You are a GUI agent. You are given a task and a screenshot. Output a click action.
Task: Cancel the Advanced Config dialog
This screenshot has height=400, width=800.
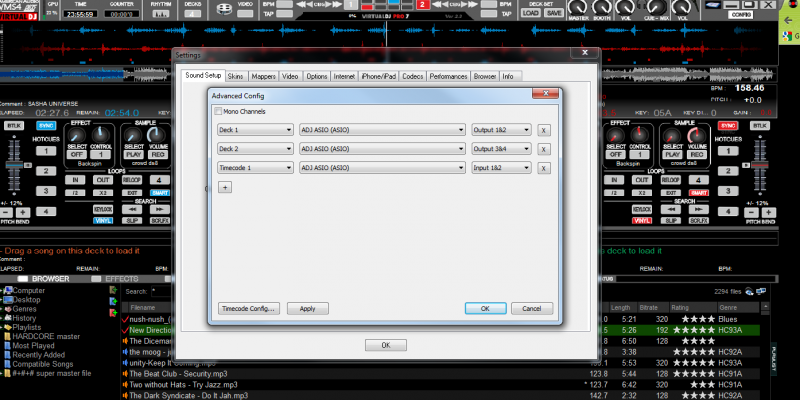532,309
